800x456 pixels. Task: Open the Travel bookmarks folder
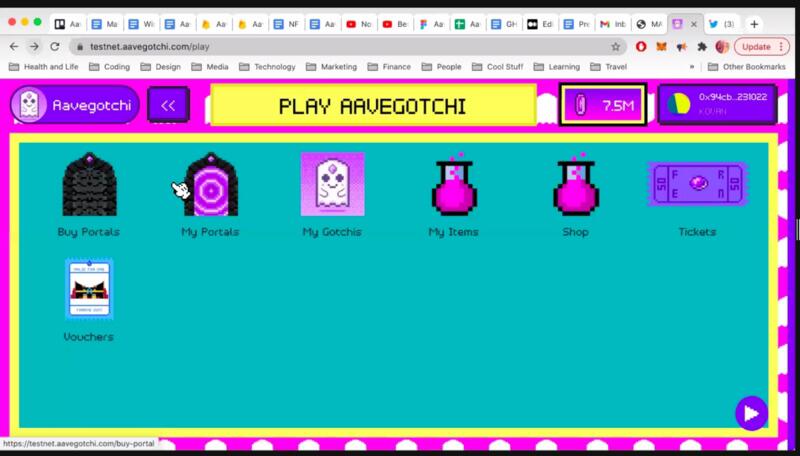tap(609, 67)
